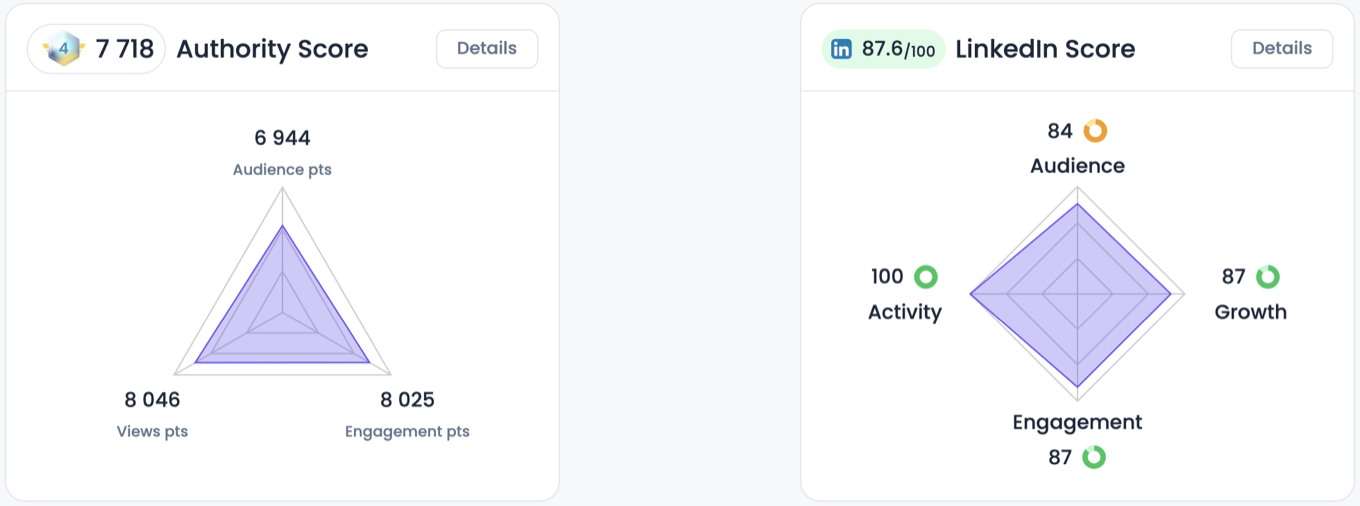The width and height of the screenshot is (1360, 506).
Task: Click the green Engagement donut icon
Action: pyautogui.click(x=1094, y=458)
